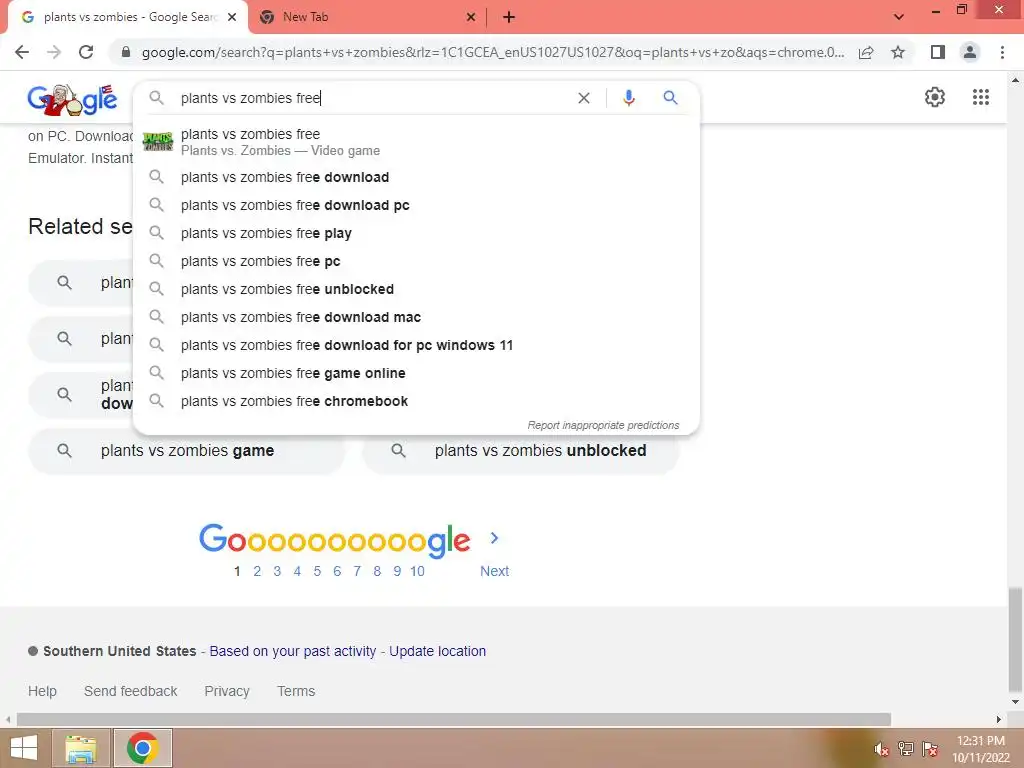Go to results page 7

pyautogui.click(x=357, y=571)
